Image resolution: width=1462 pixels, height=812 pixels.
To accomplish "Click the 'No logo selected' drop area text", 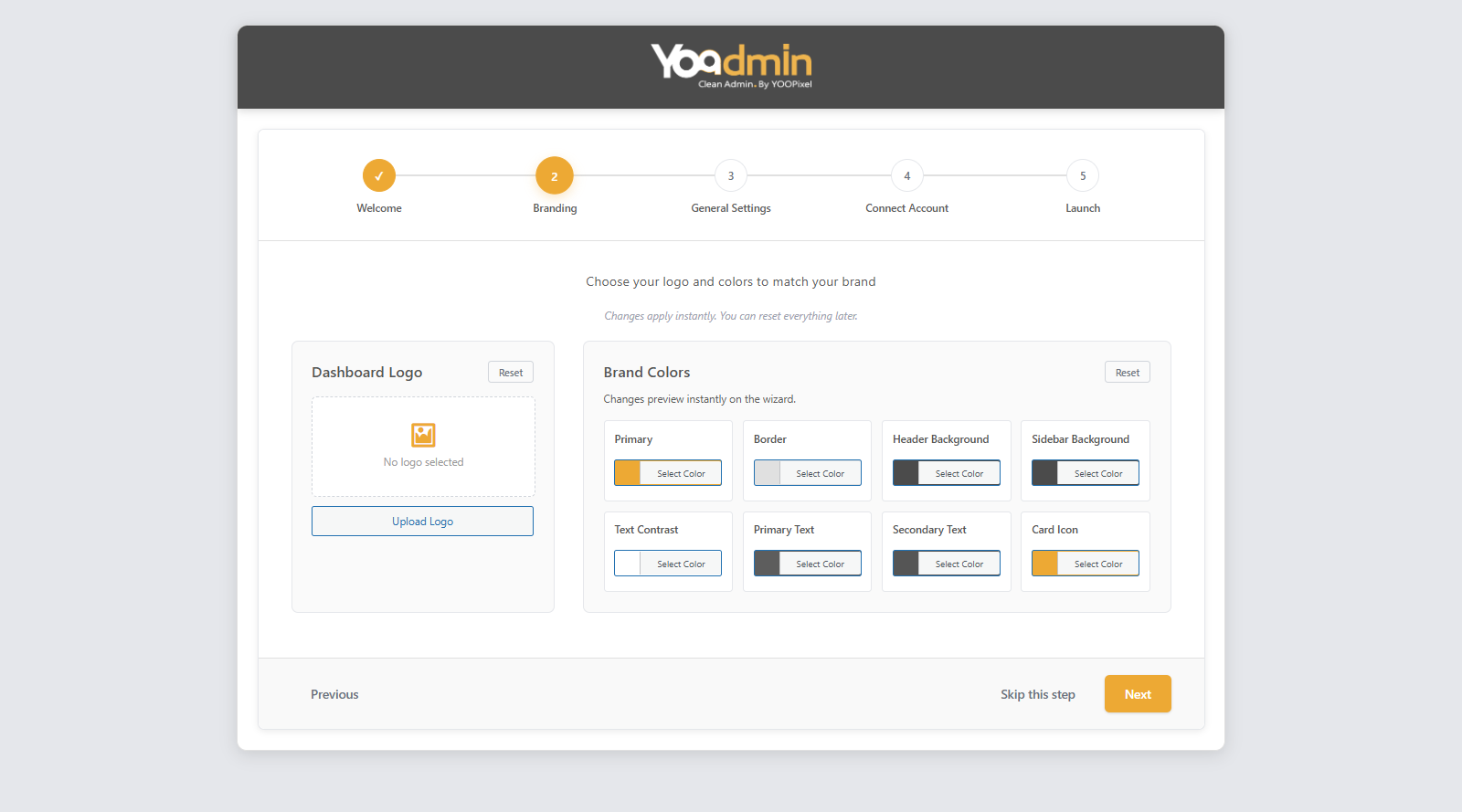I will pyautogui.click(x=423, y=462).
